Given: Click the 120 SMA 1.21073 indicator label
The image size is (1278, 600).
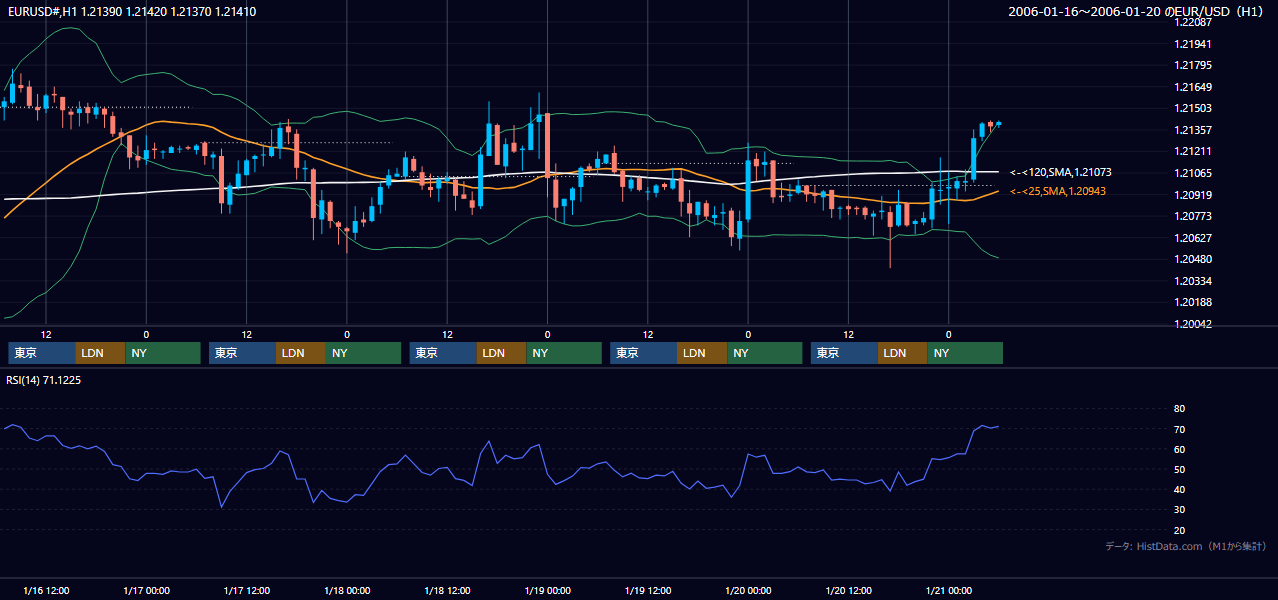Looking at the screenshot, I should click(x=1060, y=173).
